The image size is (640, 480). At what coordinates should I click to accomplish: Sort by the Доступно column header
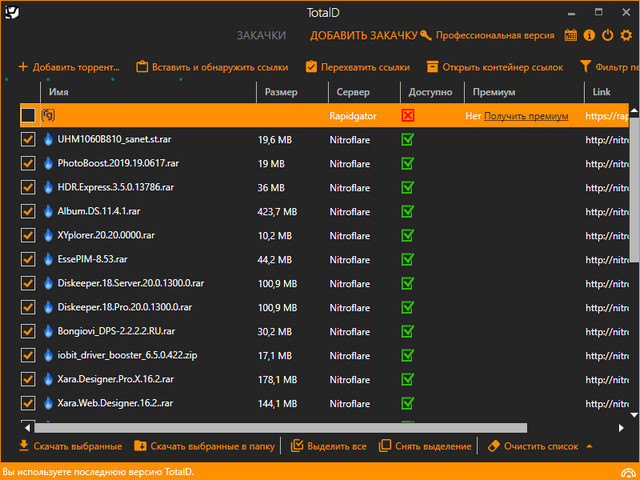point(432,92)
